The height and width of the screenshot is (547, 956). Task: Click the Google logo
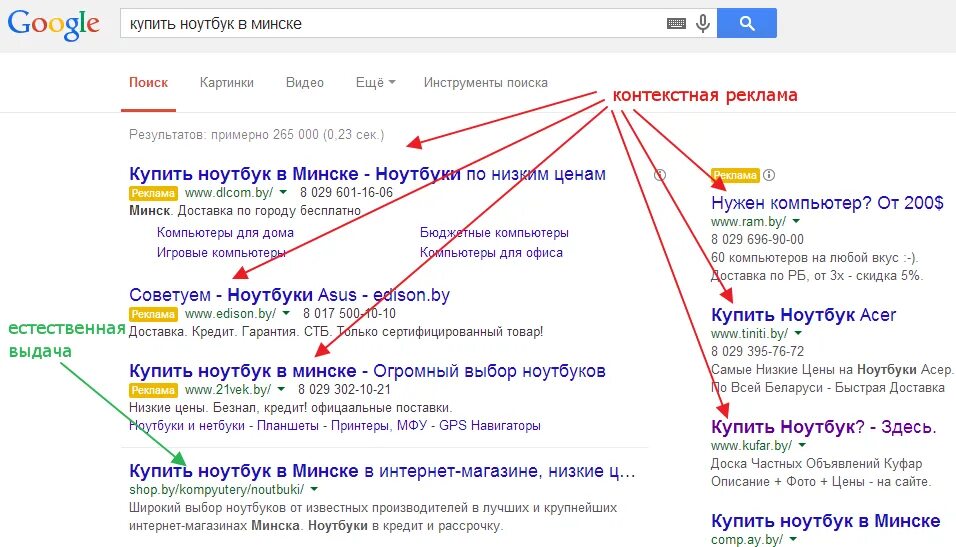[x=54, y=24]
